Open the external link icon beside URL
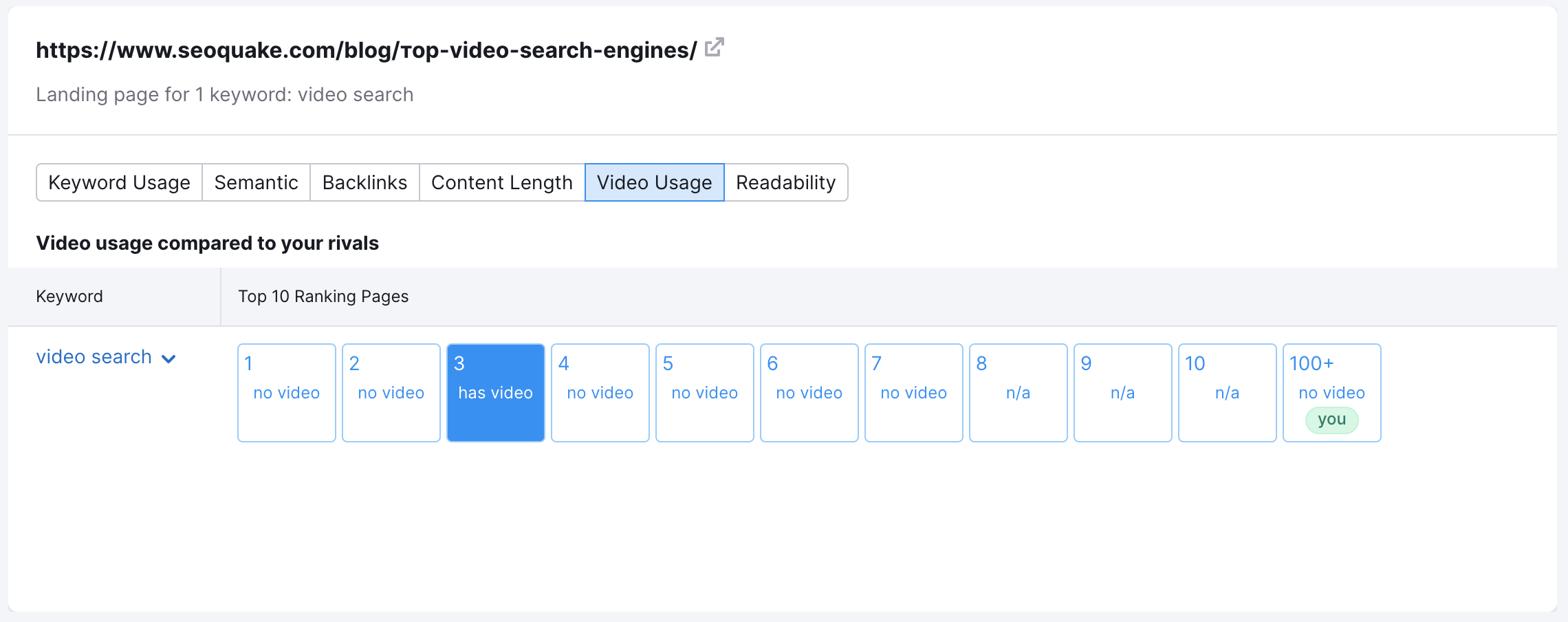 [715, 47]
